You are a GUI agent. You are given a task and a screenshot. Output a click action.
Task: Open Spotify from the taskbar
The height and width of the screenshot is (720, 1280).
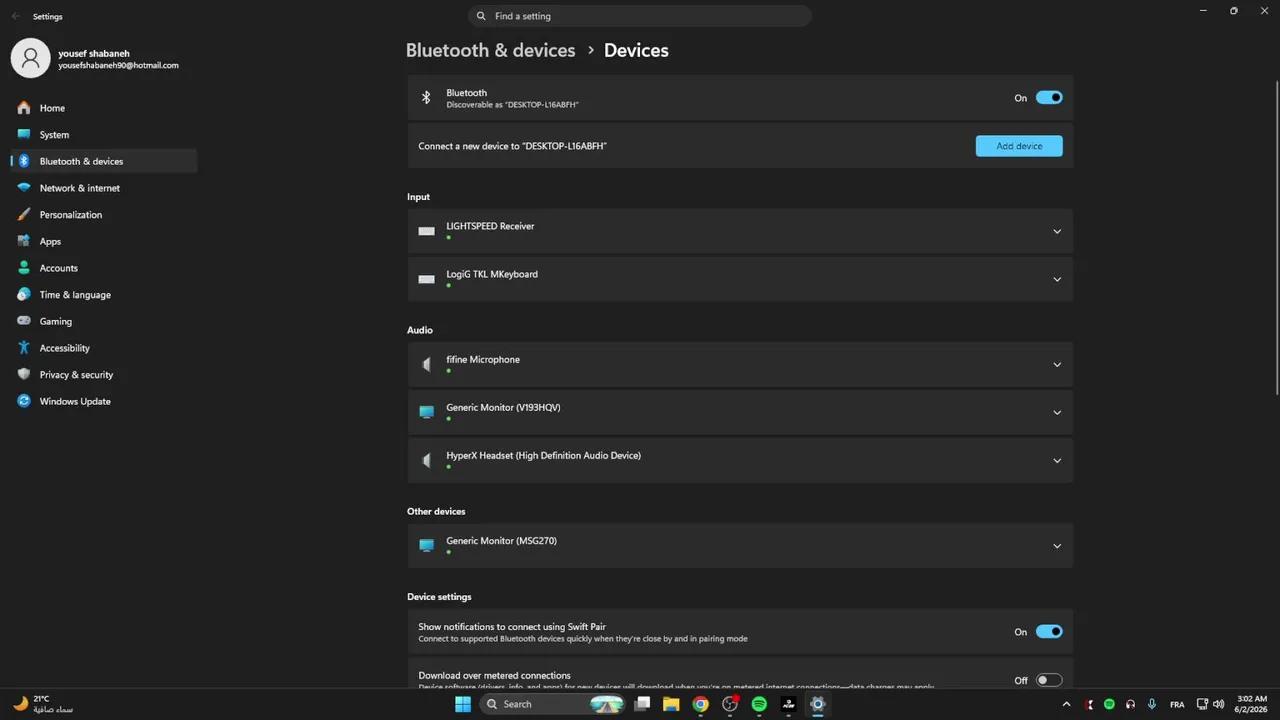pos(759,704)
